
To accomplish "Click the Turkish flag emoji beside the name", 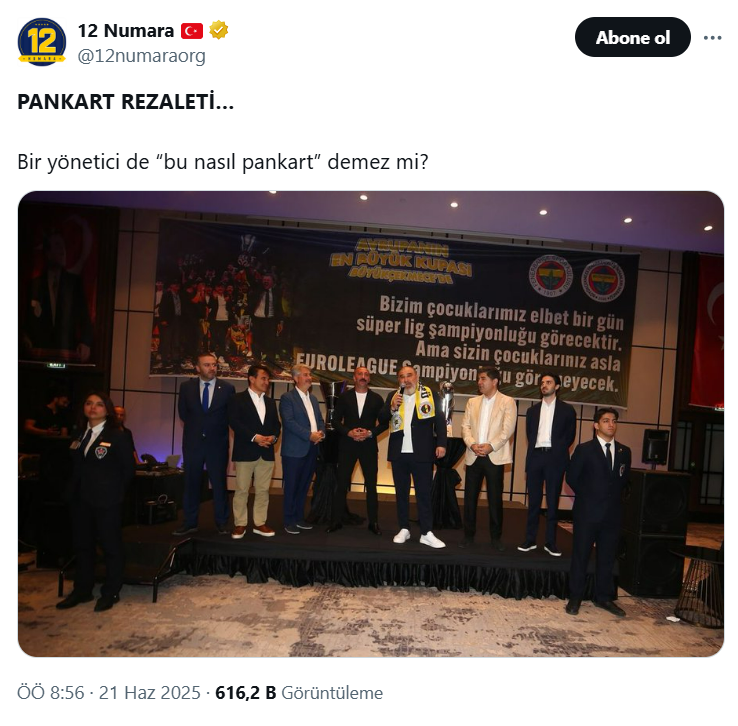I will click(x=192, y=31).
